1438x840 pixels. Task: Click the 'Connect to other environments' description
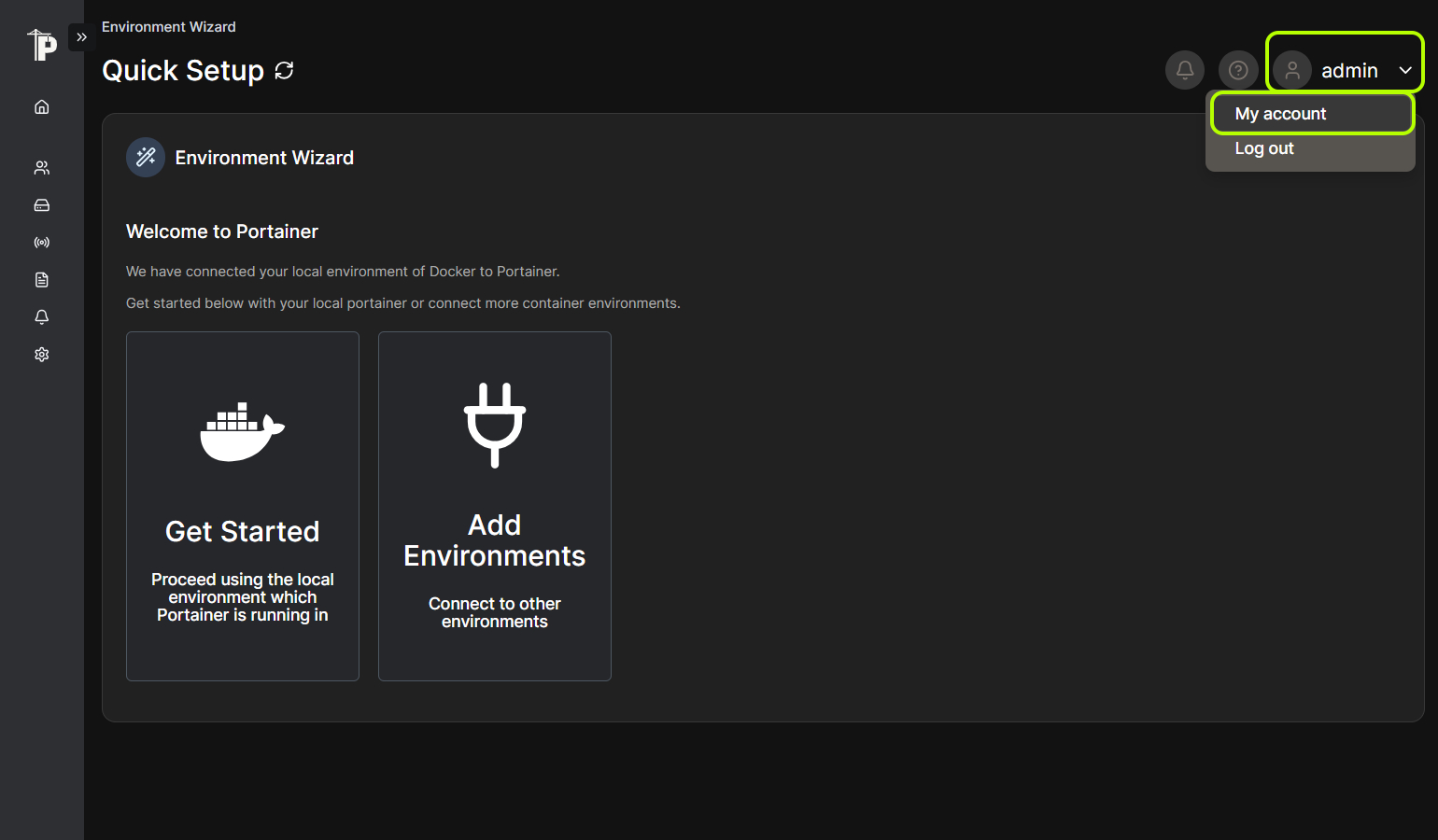click(495, 612)
